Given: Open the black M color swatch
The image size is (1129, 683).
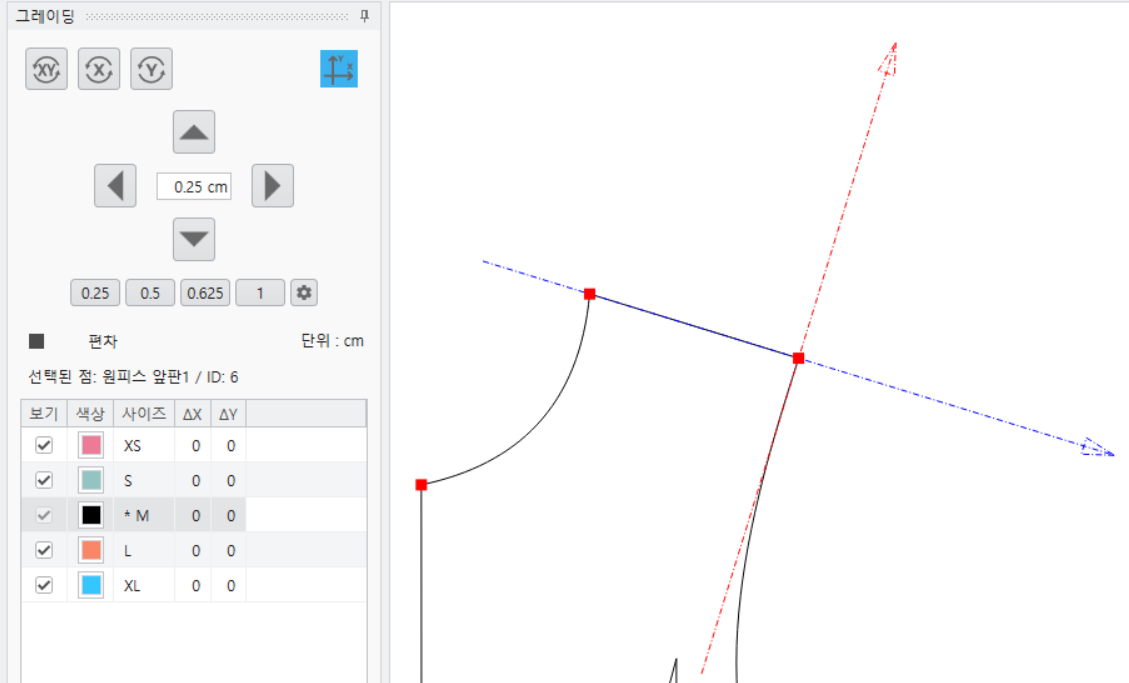Looking at the screenshot, I should pos(91,515).
